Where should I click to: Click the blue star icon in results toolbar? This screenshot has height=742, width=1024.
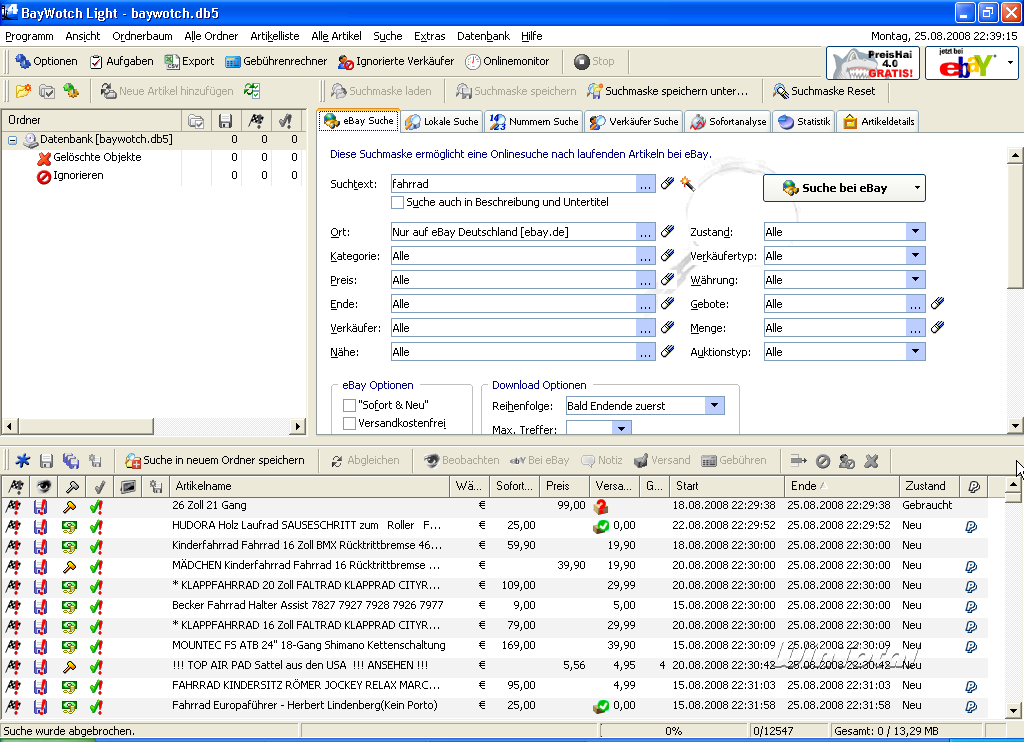tap(22, 461)
